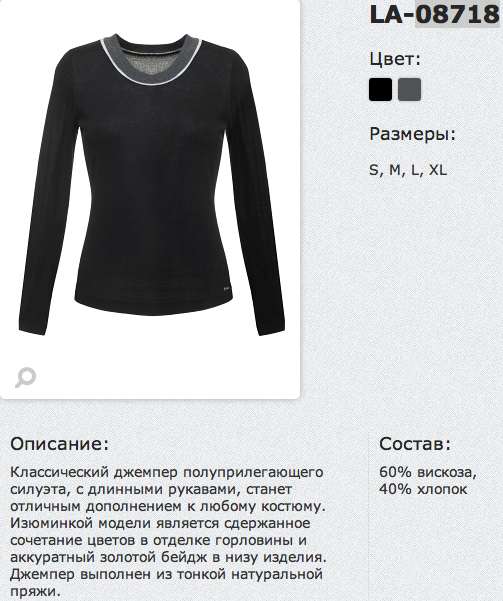Select size XL in the sizes list
Screen dimensions: 503x601
(438, 170)
